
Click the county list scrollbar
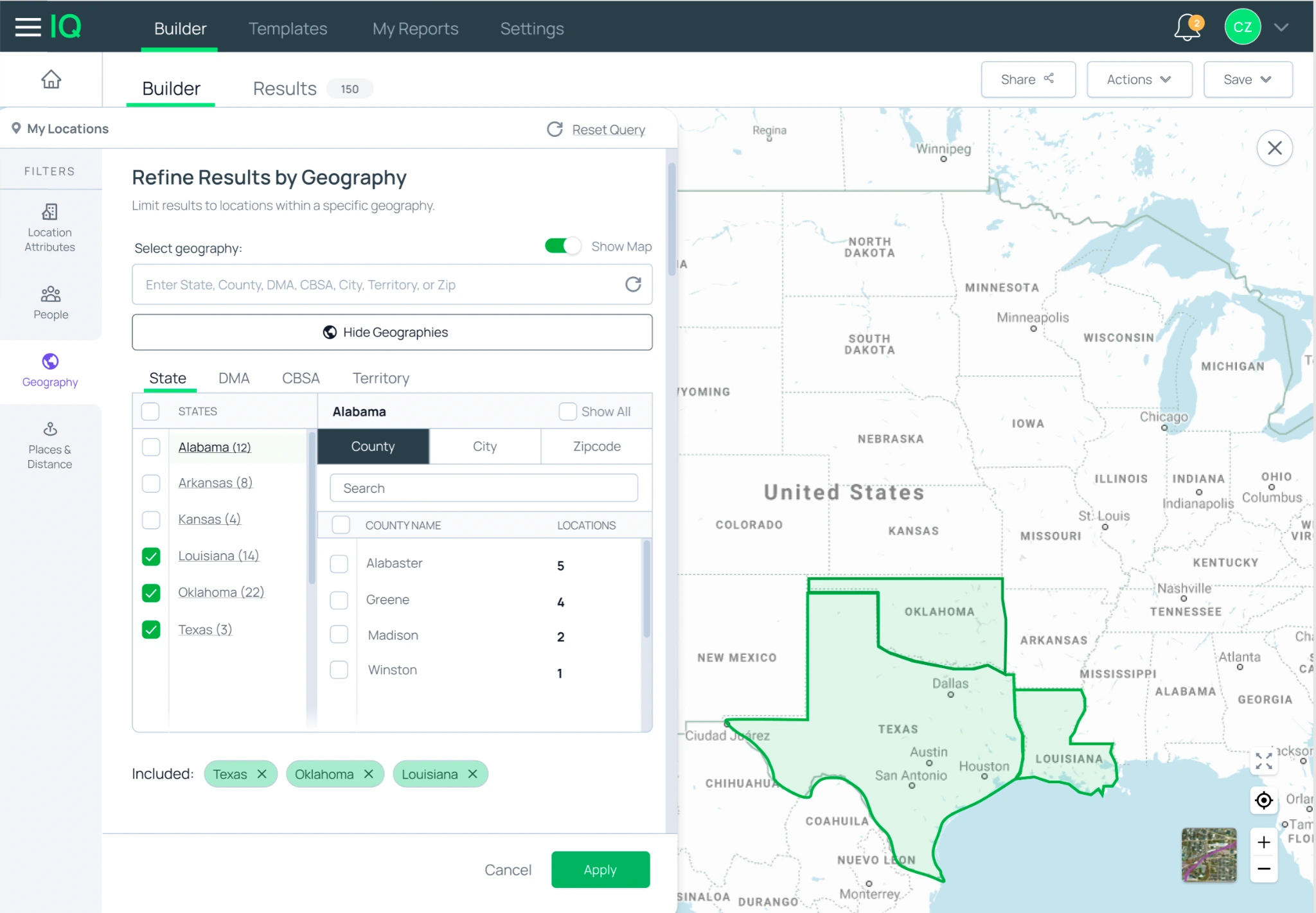pyautogui.click(x=646, y=589)
